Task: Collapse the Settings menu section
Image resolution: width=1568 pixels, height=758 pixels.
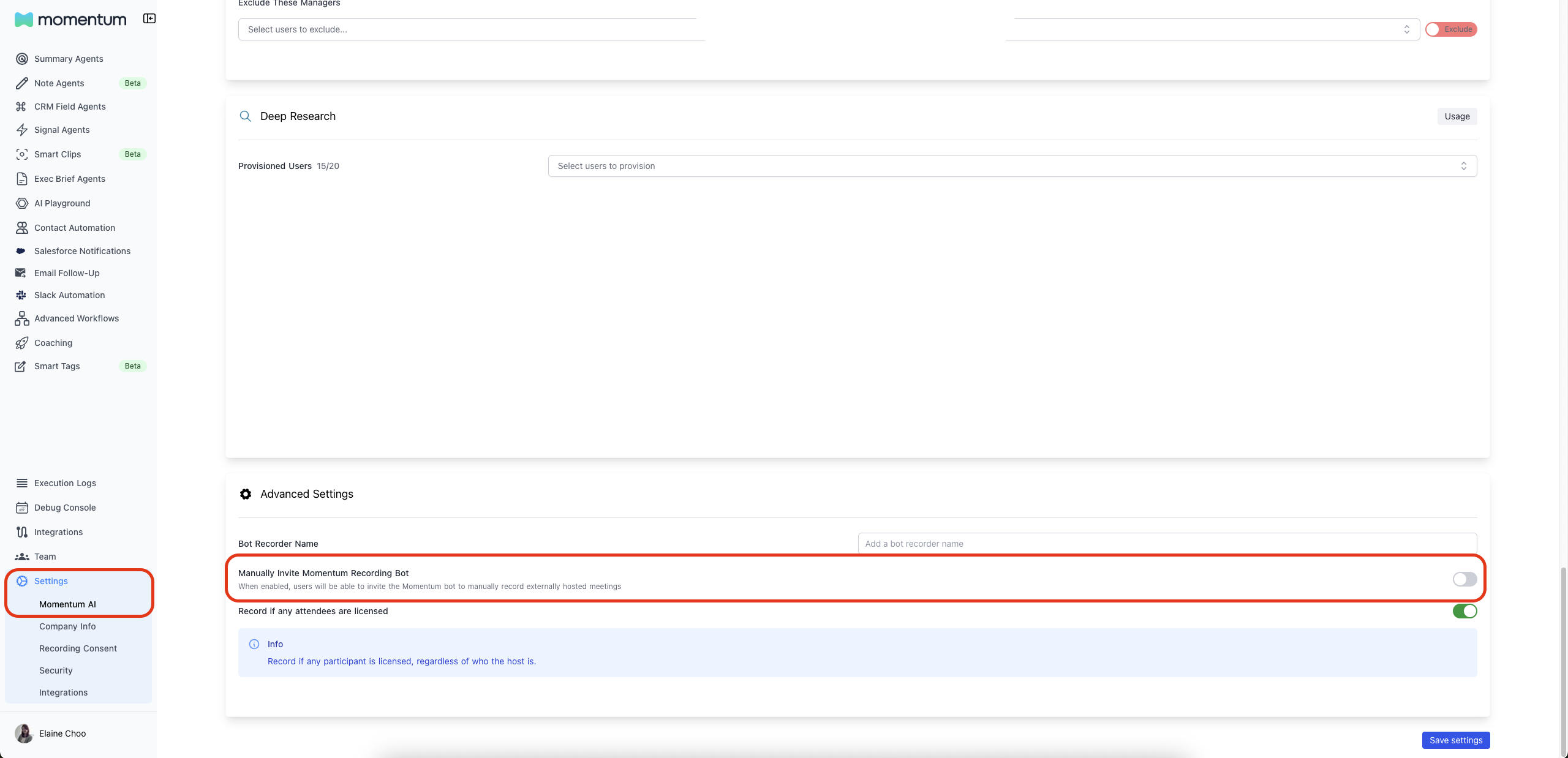Action: click(51, 581)
